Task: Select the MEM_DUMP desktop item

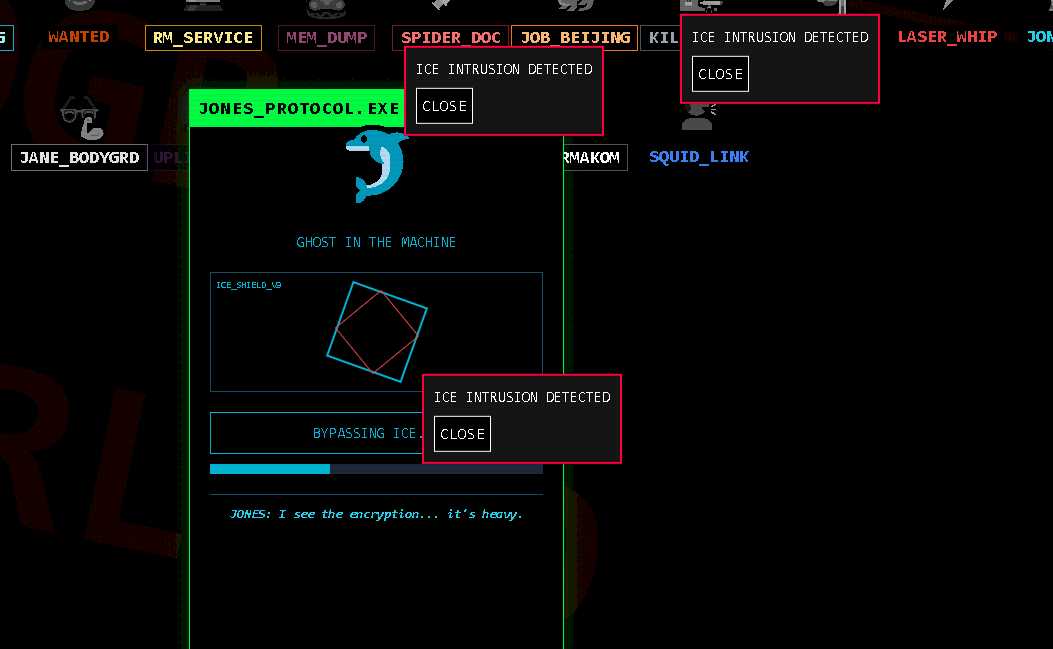Action: click(327, 38)
